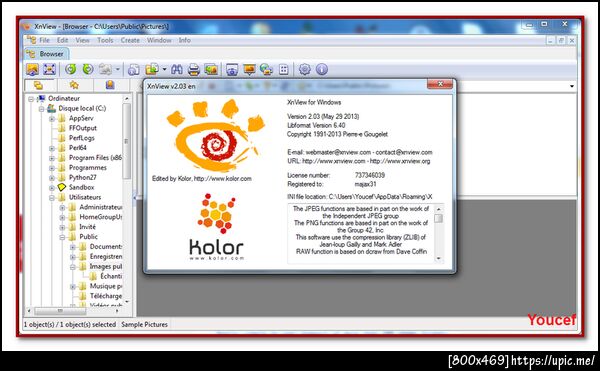Open the Info menu
600x371 pixels.
(x=184, y=40)
